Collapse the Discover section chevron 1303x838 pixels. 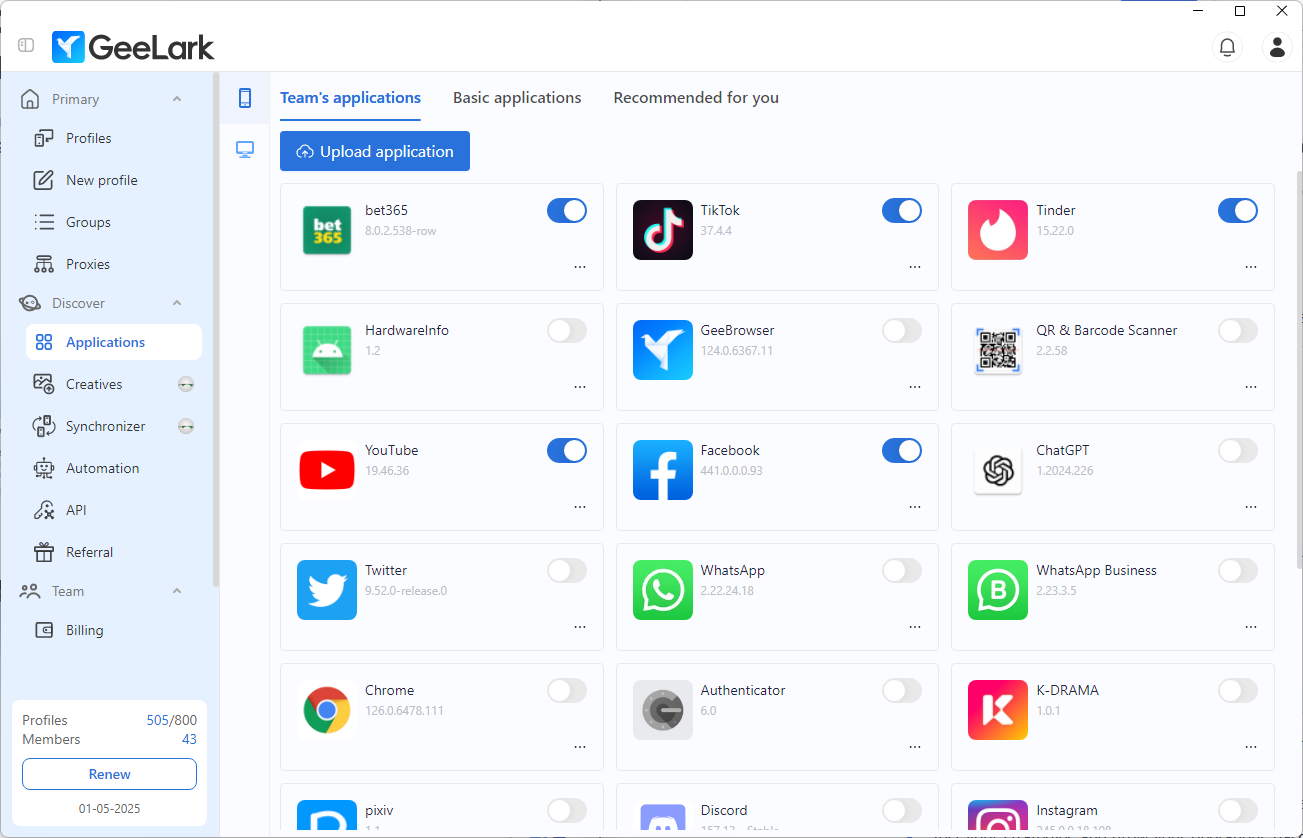click(177, 303)
